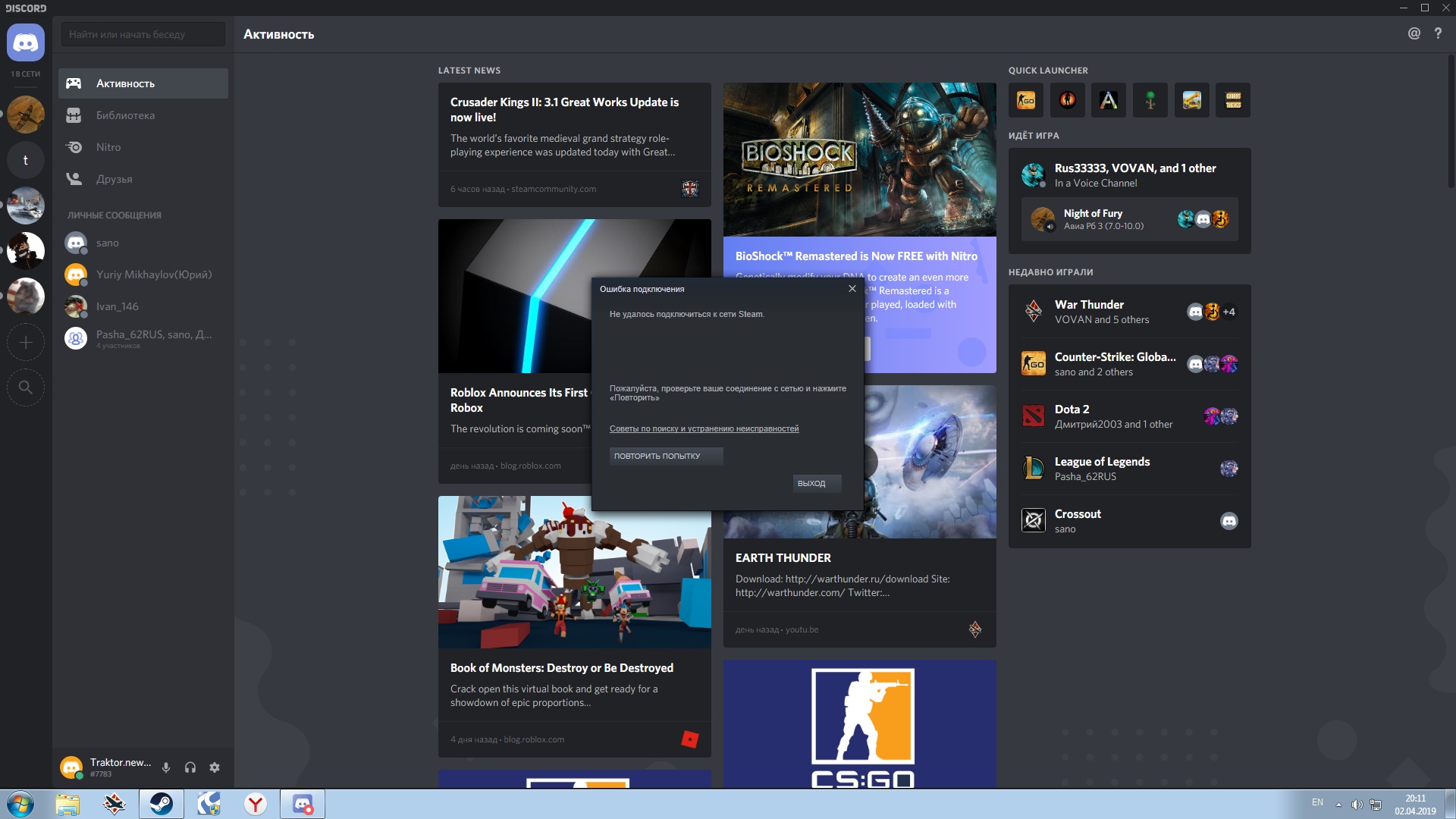Click the EN language indicator

point(1318,802)
